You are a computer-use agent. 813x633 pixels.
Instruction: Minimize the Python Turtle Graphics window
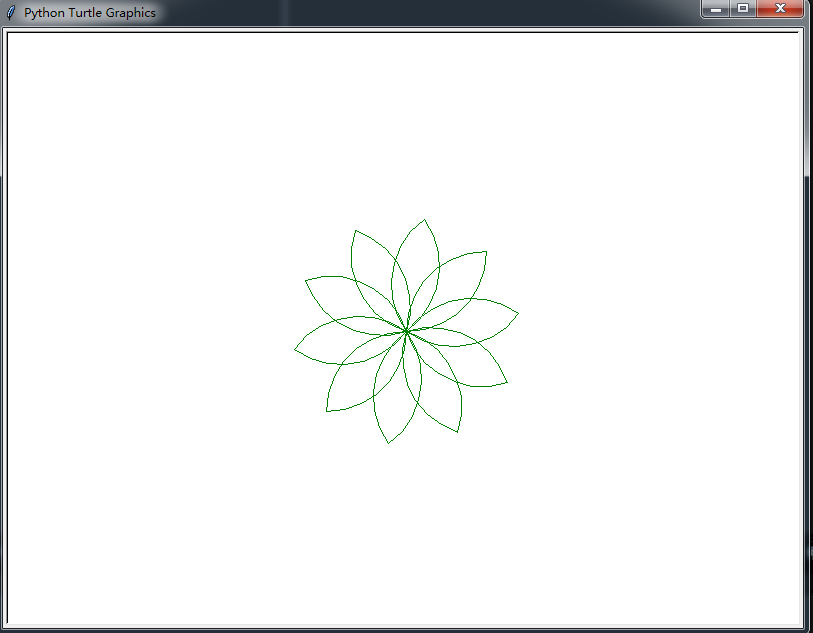pyautogui.click(x=716, y=8)
